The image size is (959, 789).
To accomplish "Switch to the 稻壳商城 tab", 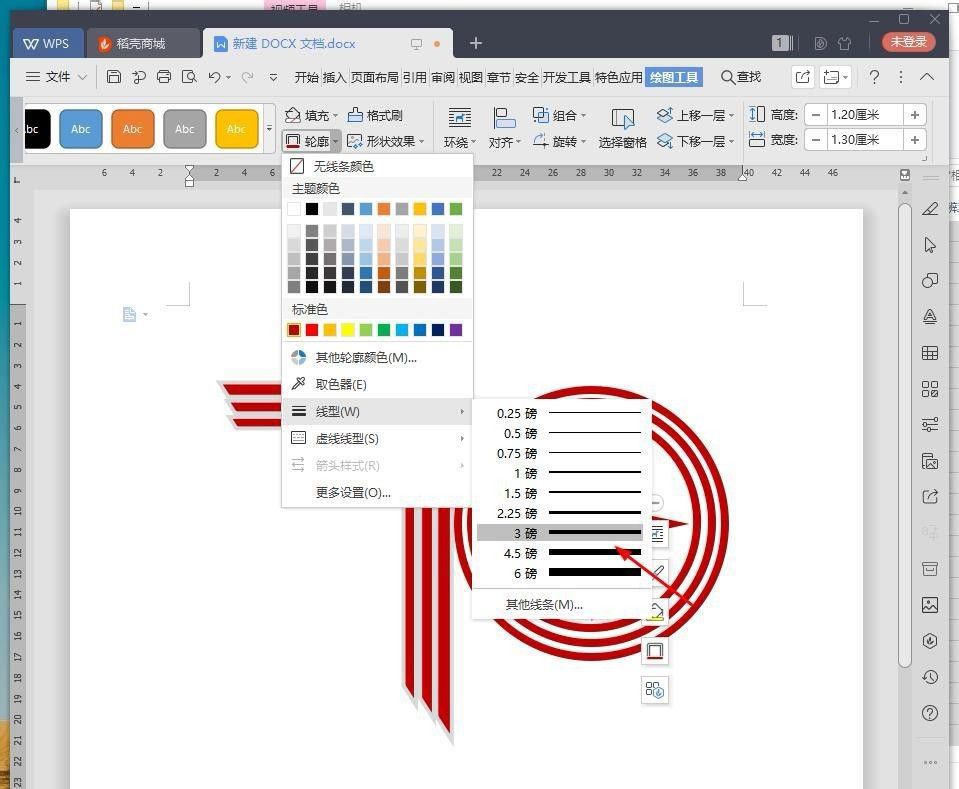I will [x=133, y=43].
